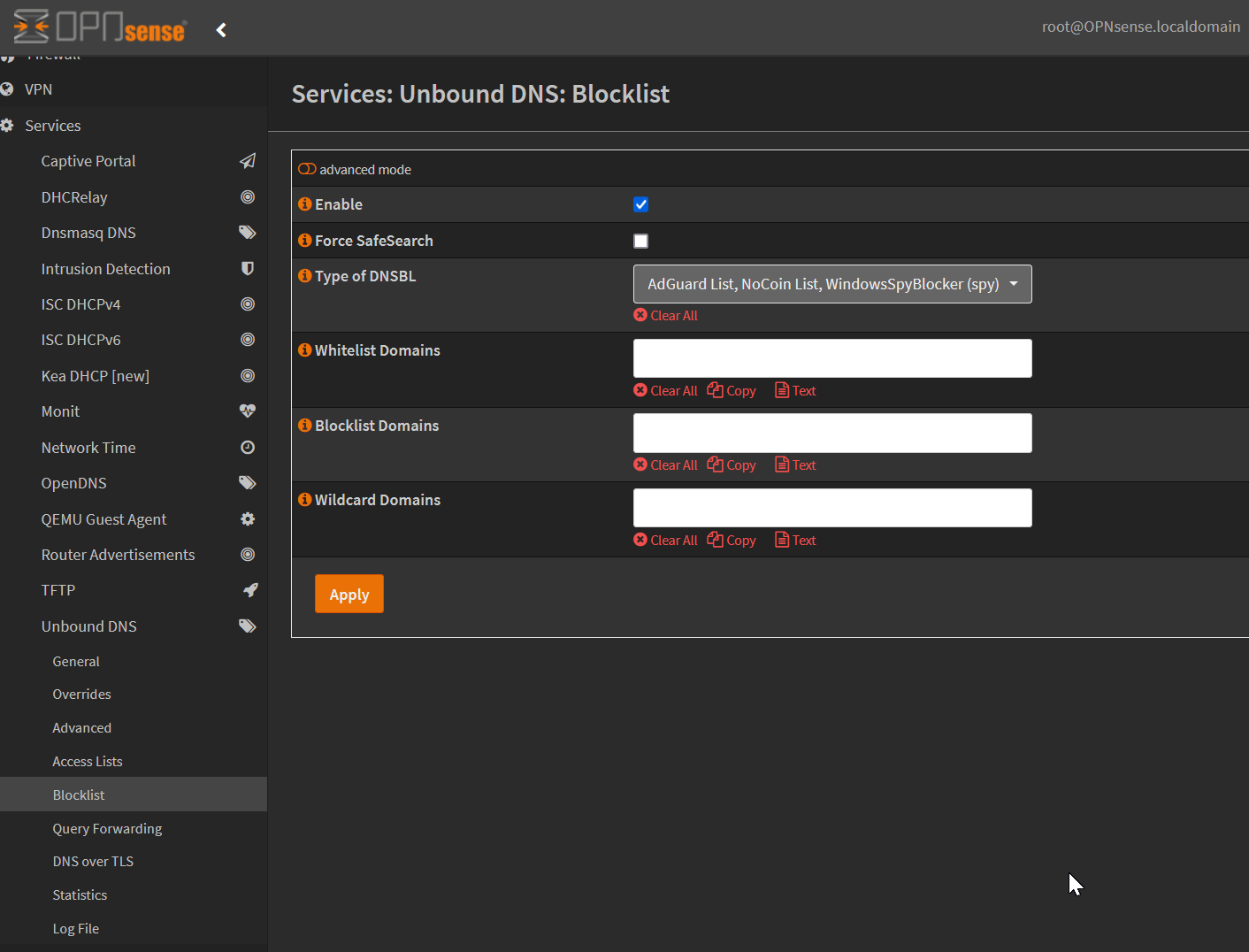Click the Monit heartbeat icon
1249x952 pixels.
tap(248, 411)
